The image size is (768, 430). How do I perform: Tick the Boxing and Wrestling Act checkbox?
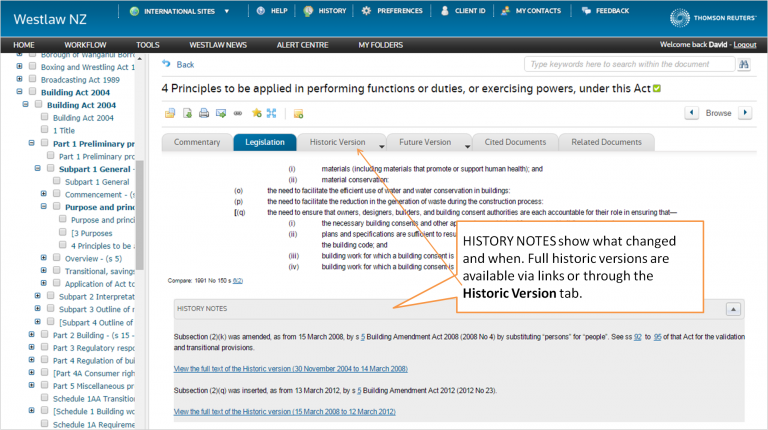32,66
